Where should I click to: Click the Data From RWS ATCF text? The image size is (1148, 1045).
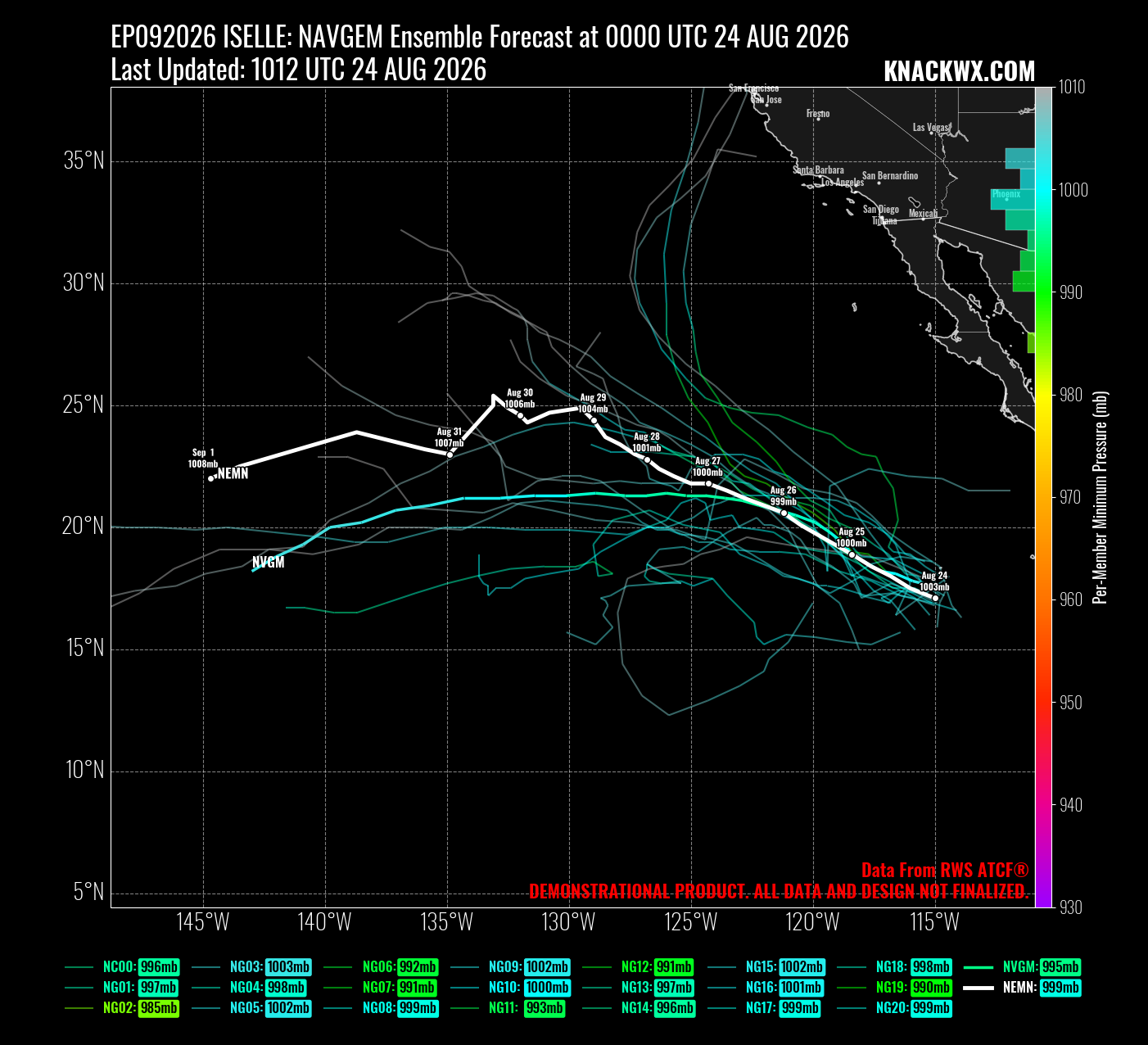point(945,871)
